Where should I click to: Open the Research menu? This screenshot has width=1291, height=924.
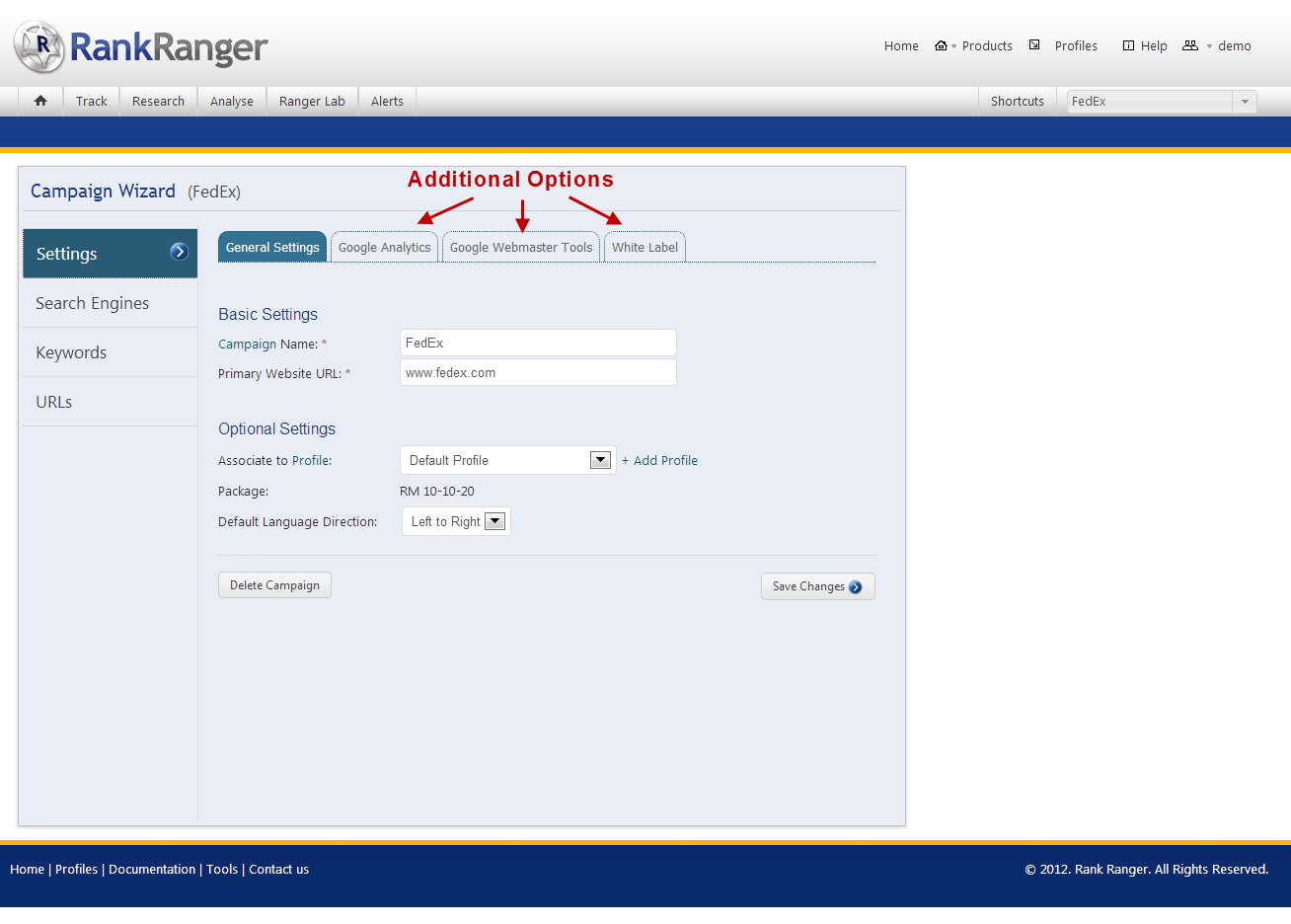(158, 101)
